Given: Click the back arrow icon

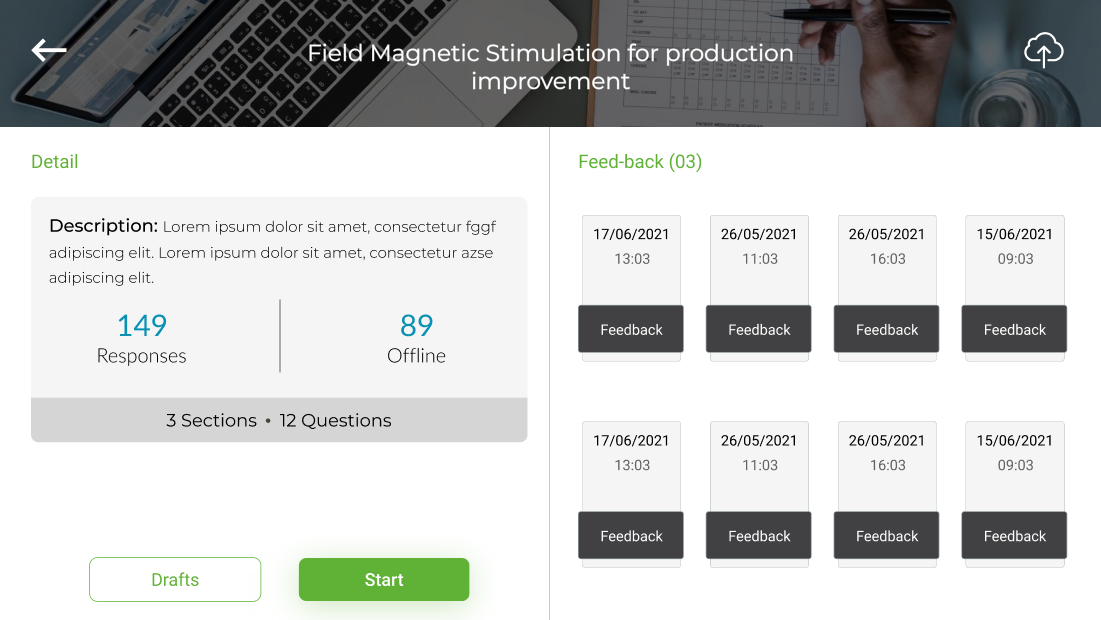Looking at the screenshot, I should [x=49, y=50].
